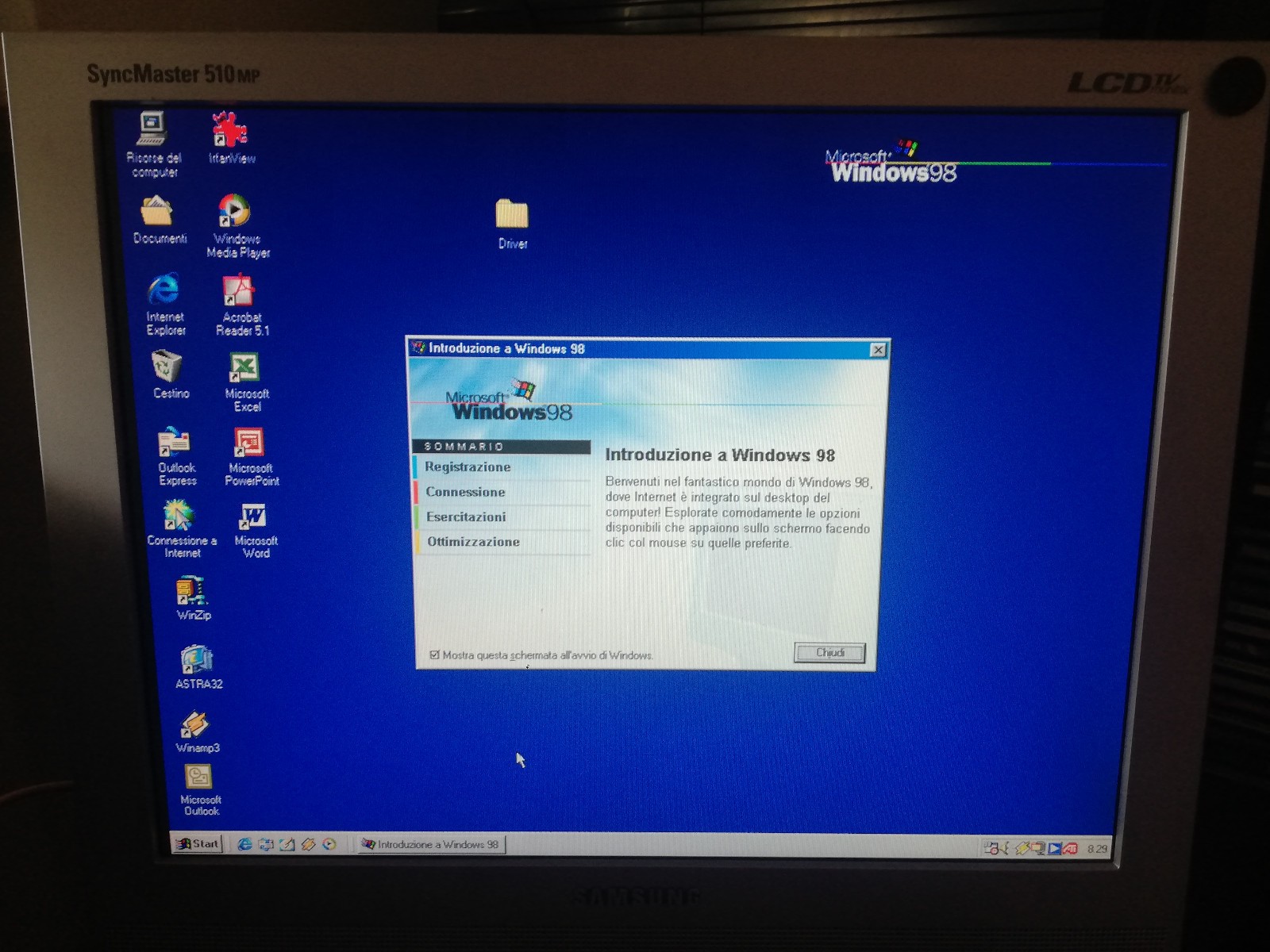The height and width of the screenshot is (952, 1270).
Task: Click Internet Explorer in Quick Launch bar
Action: (x=244, y=844)
